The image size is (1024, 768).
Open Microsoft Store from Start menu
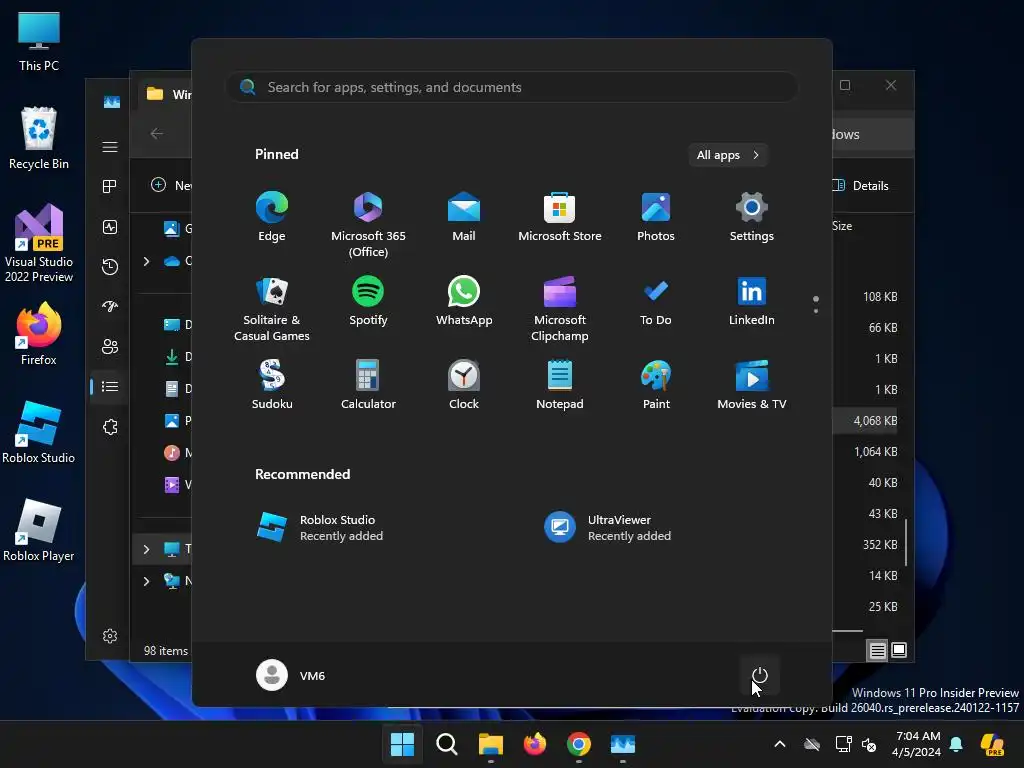click(560, 217)
